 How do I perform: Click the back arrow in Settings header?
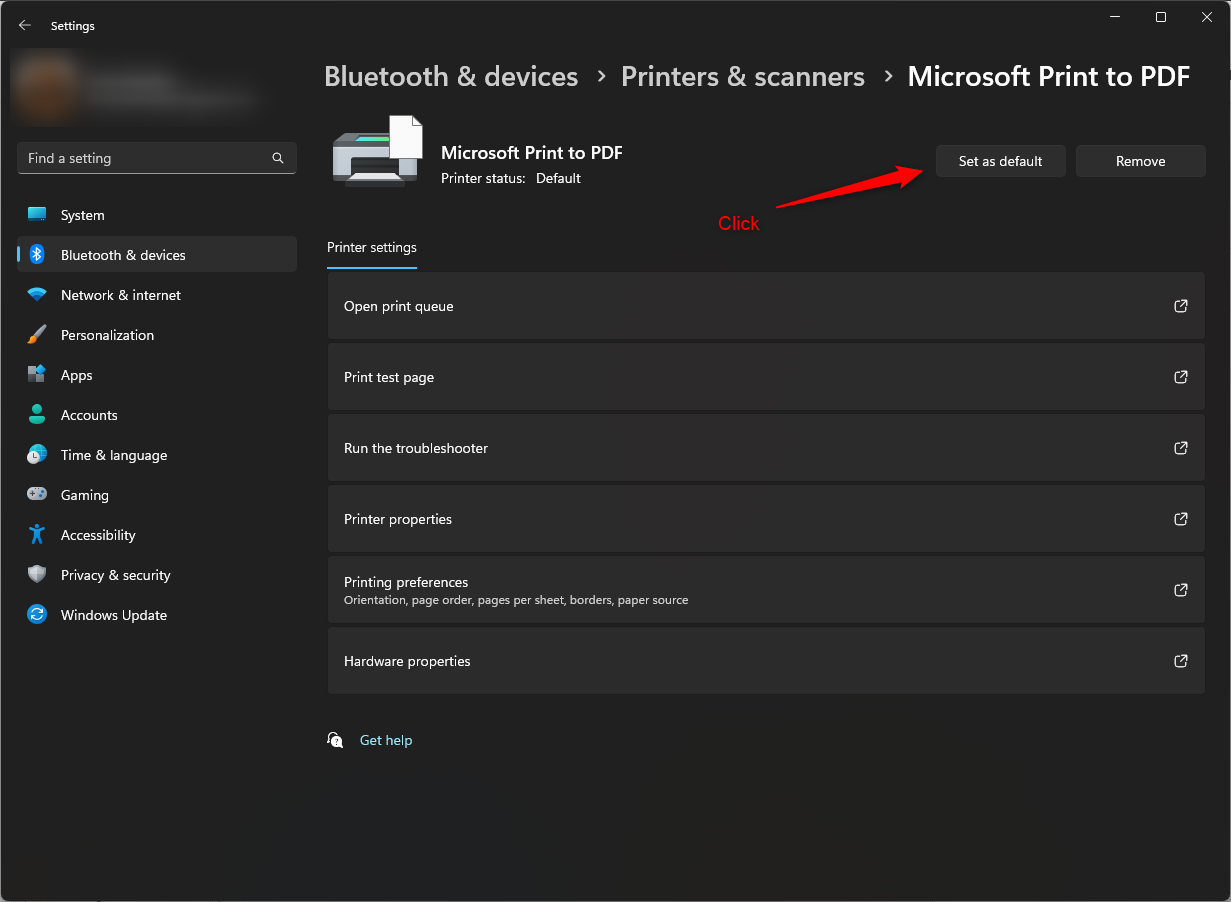(25, 26)
